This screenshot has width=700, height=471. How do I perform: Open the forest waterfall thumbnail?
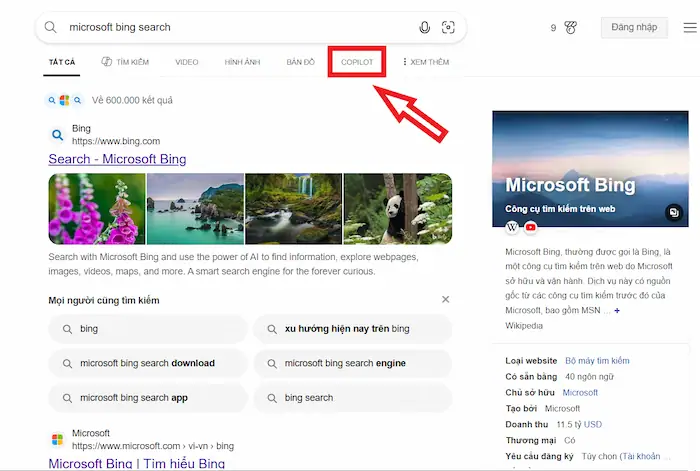(294, 209)
